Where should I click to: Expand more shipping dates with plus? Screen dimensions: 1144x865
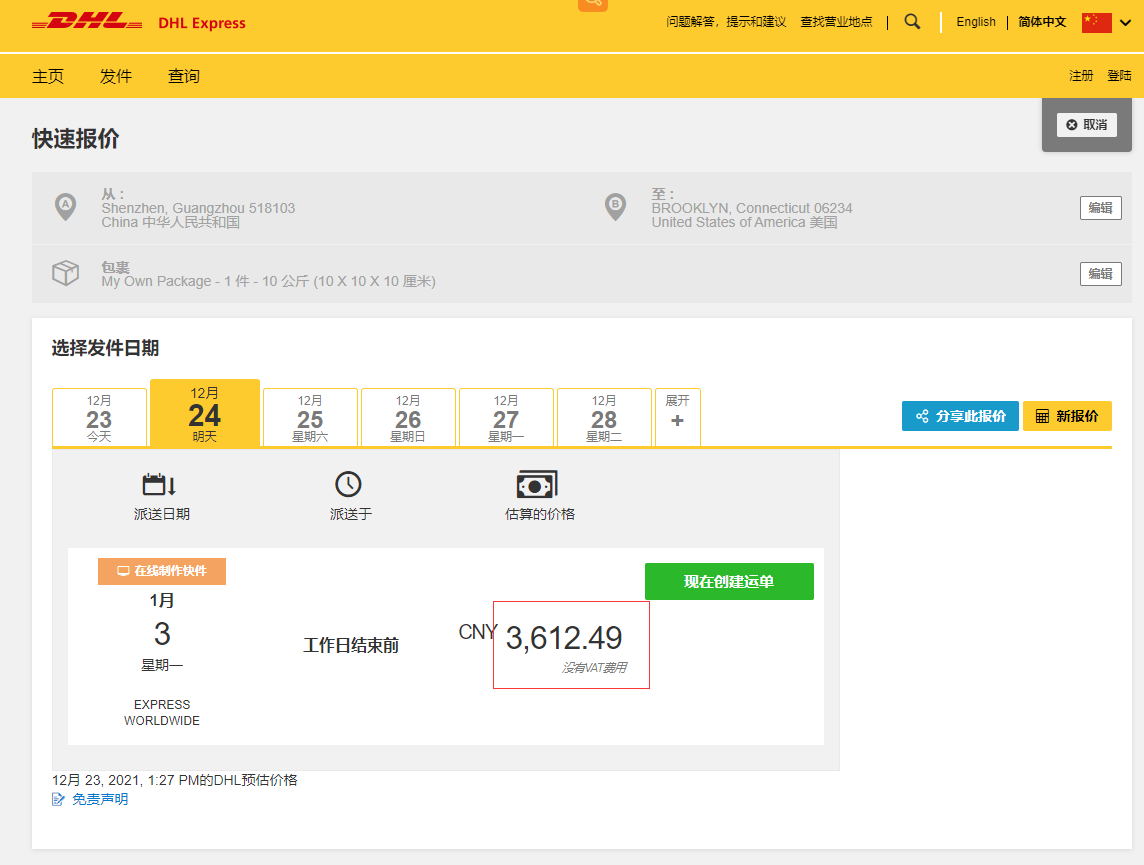pyautogui.click(x=678, y=417)
